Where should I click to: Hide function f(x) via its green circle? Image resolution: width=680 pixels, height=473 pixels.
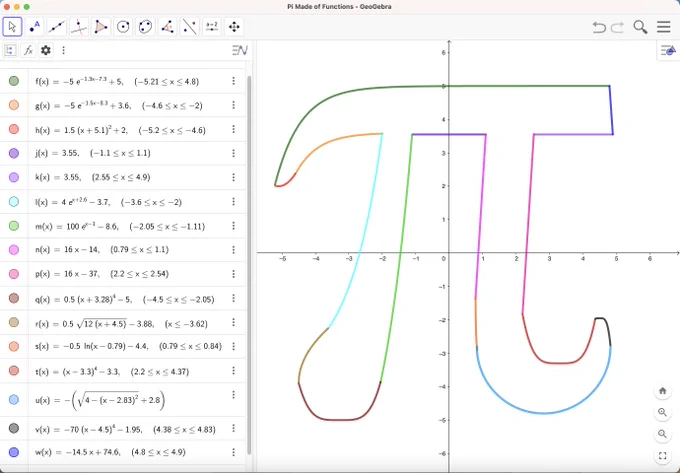[x=14, y=81]
